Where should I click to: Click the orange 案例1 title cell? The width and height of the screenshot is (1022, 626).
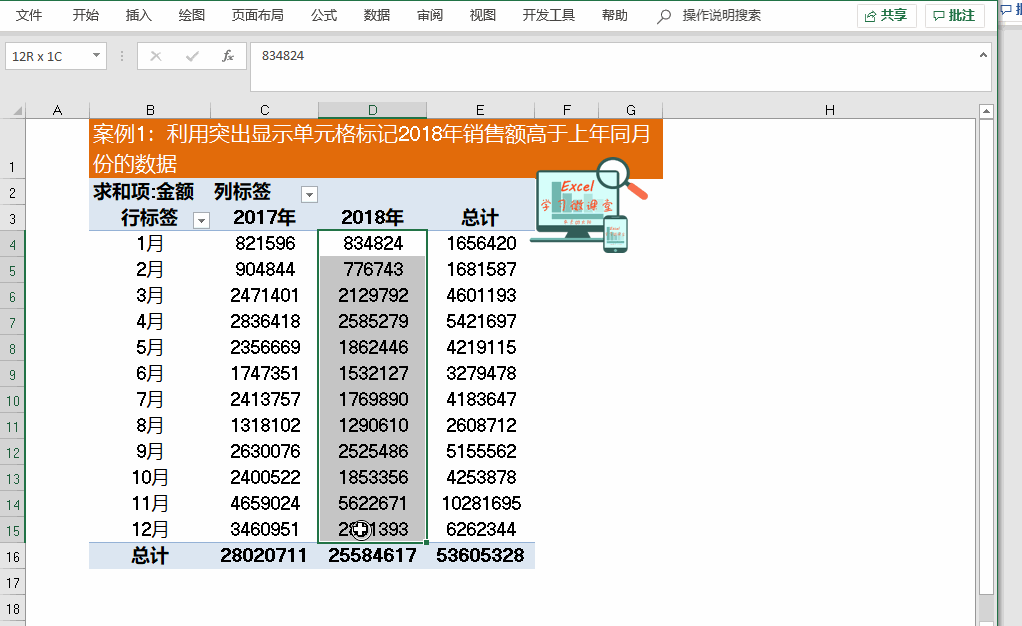pos(376,149)
